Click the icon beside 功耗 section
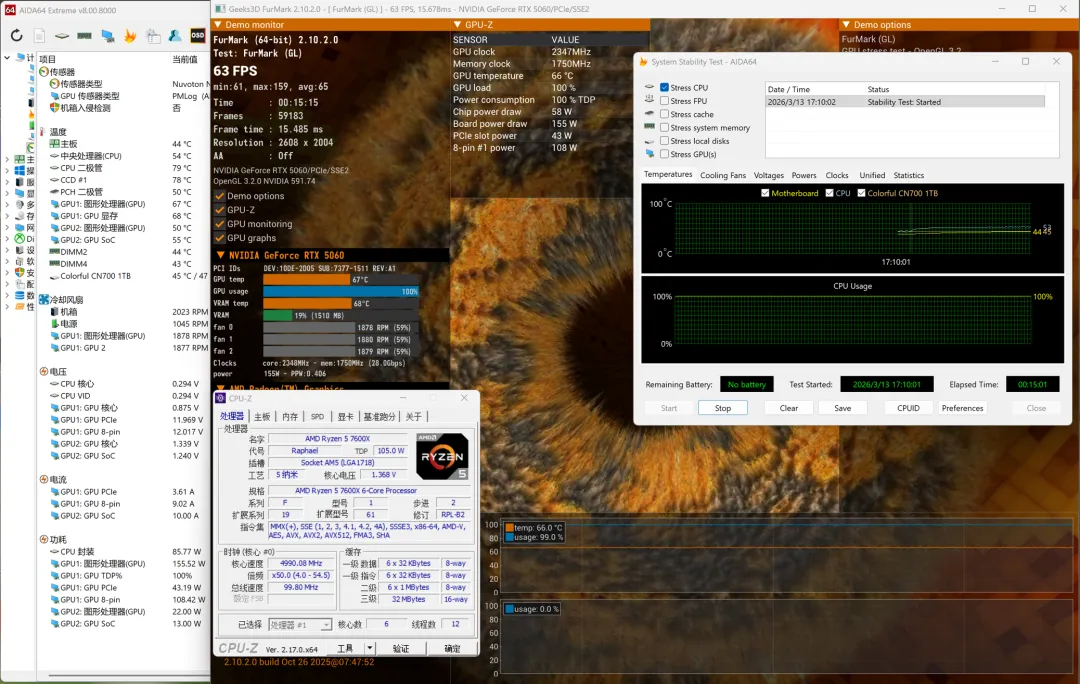Viewport: 1080px width, 684px height. click(44, 539)
